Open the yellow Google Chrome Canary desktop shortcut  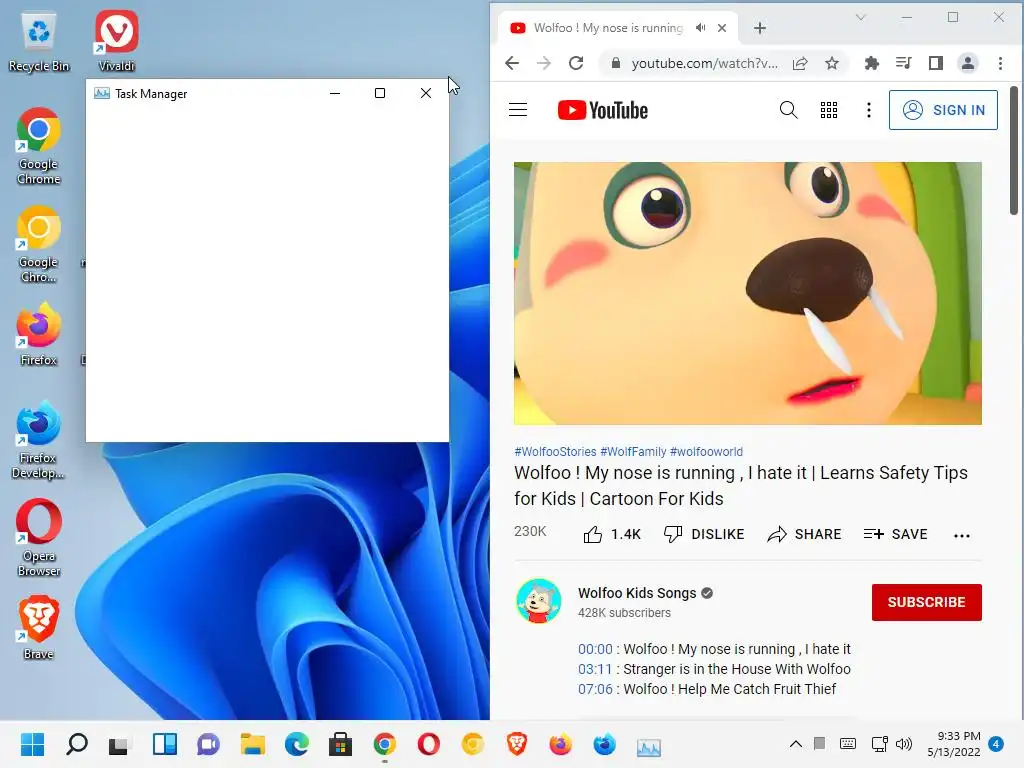tap(39, 244)
